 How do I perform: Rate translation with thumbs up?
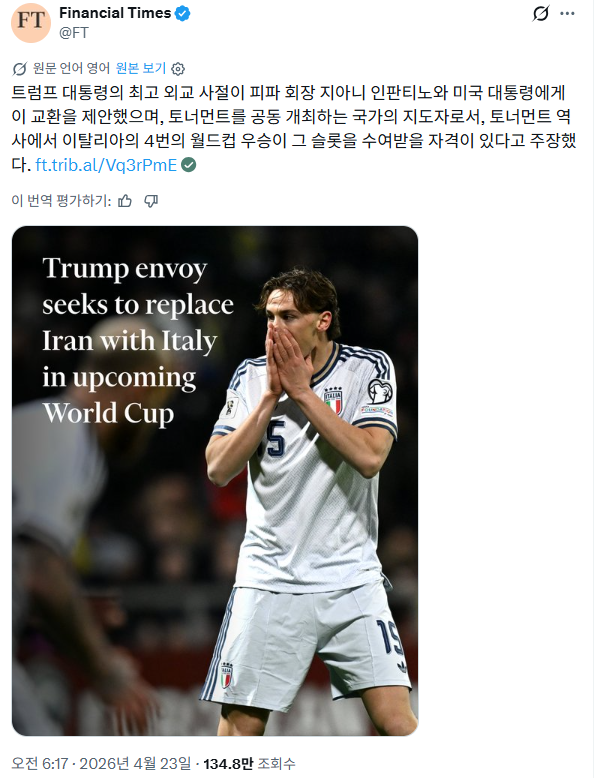125,201
